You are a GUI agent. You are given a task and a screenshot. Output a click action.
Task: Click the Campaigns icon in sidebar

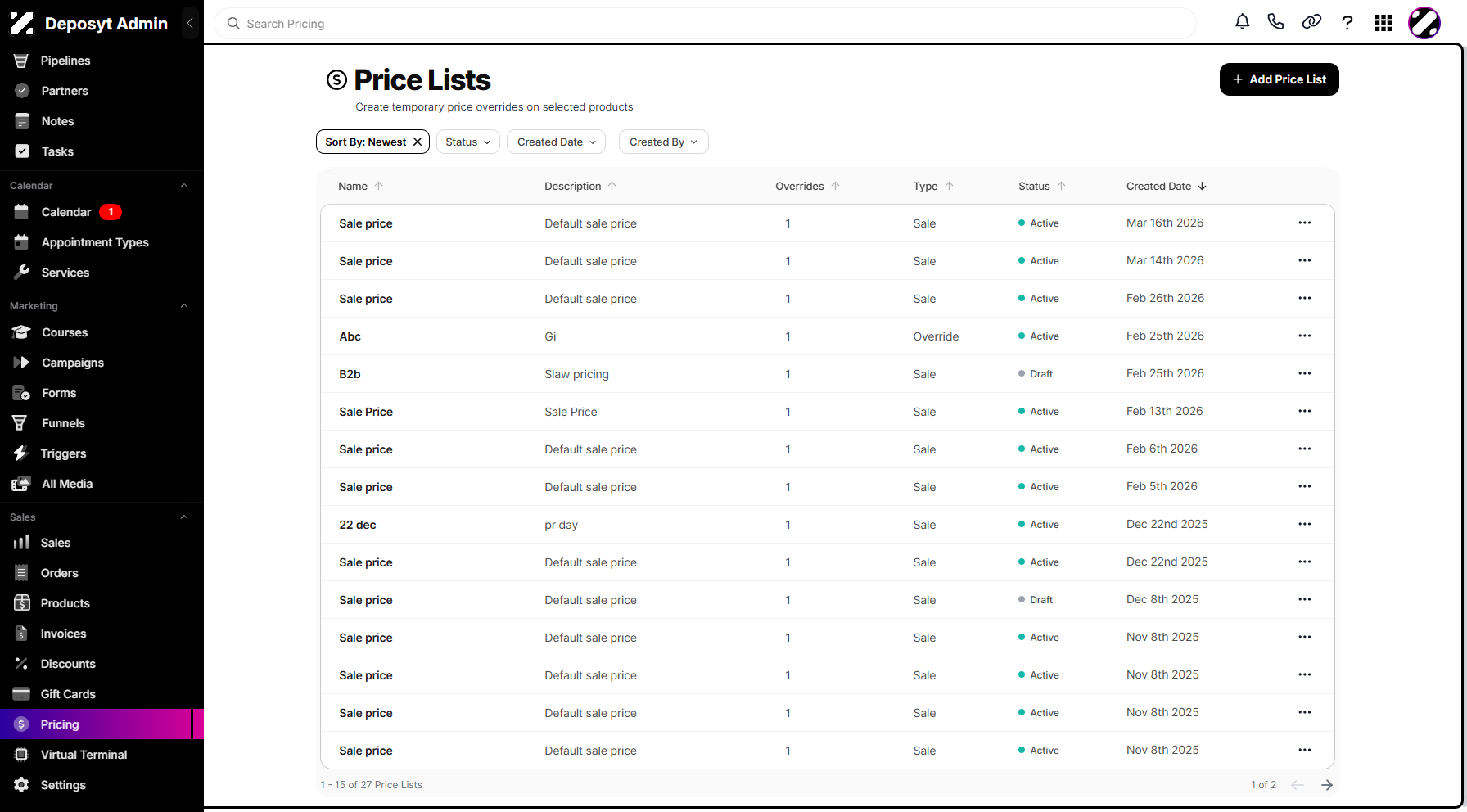click(21, 363)
